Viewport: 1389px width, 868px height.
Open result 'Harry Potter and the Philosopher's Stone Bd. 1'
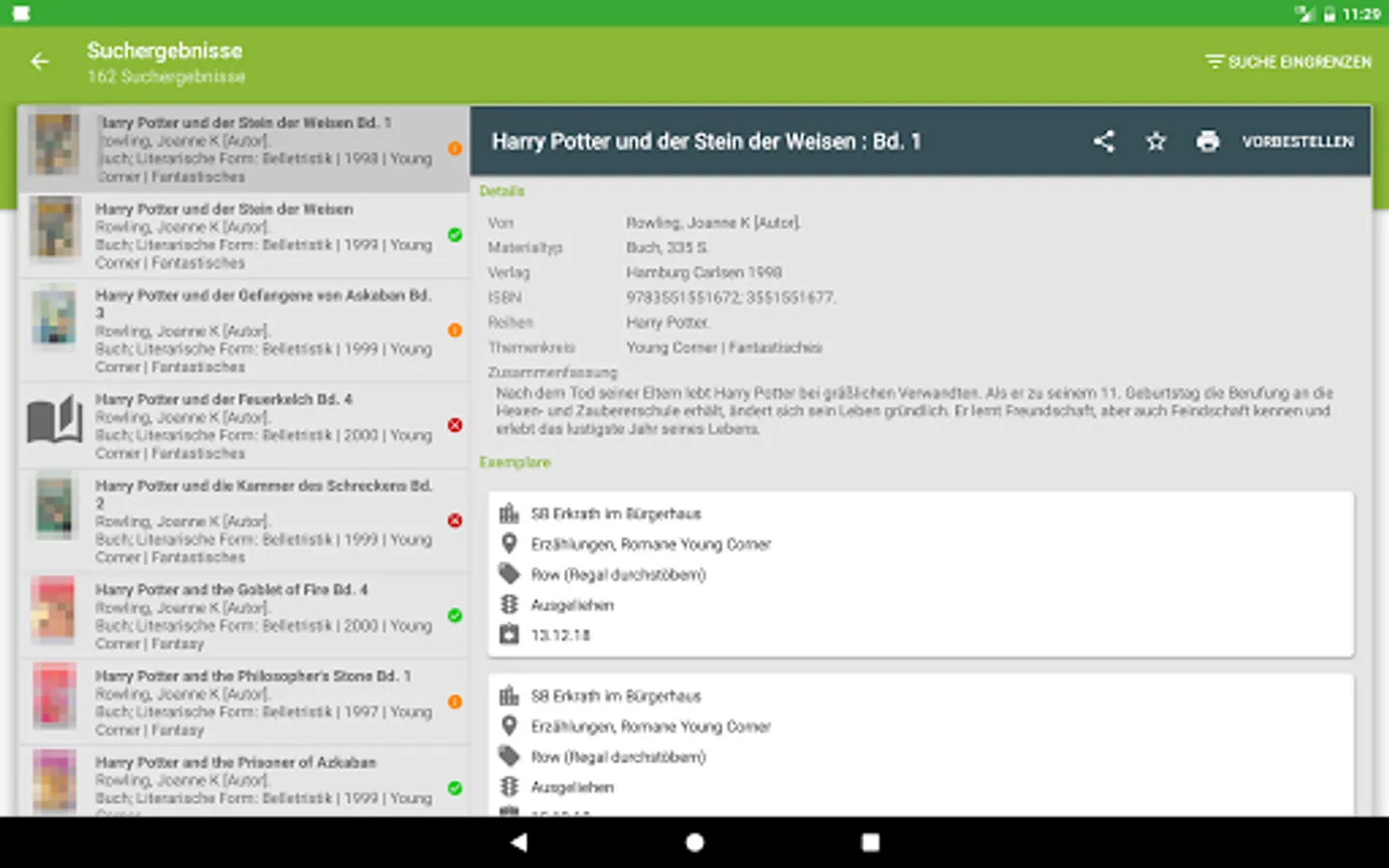pyautogui.click(x=243, y=702)
